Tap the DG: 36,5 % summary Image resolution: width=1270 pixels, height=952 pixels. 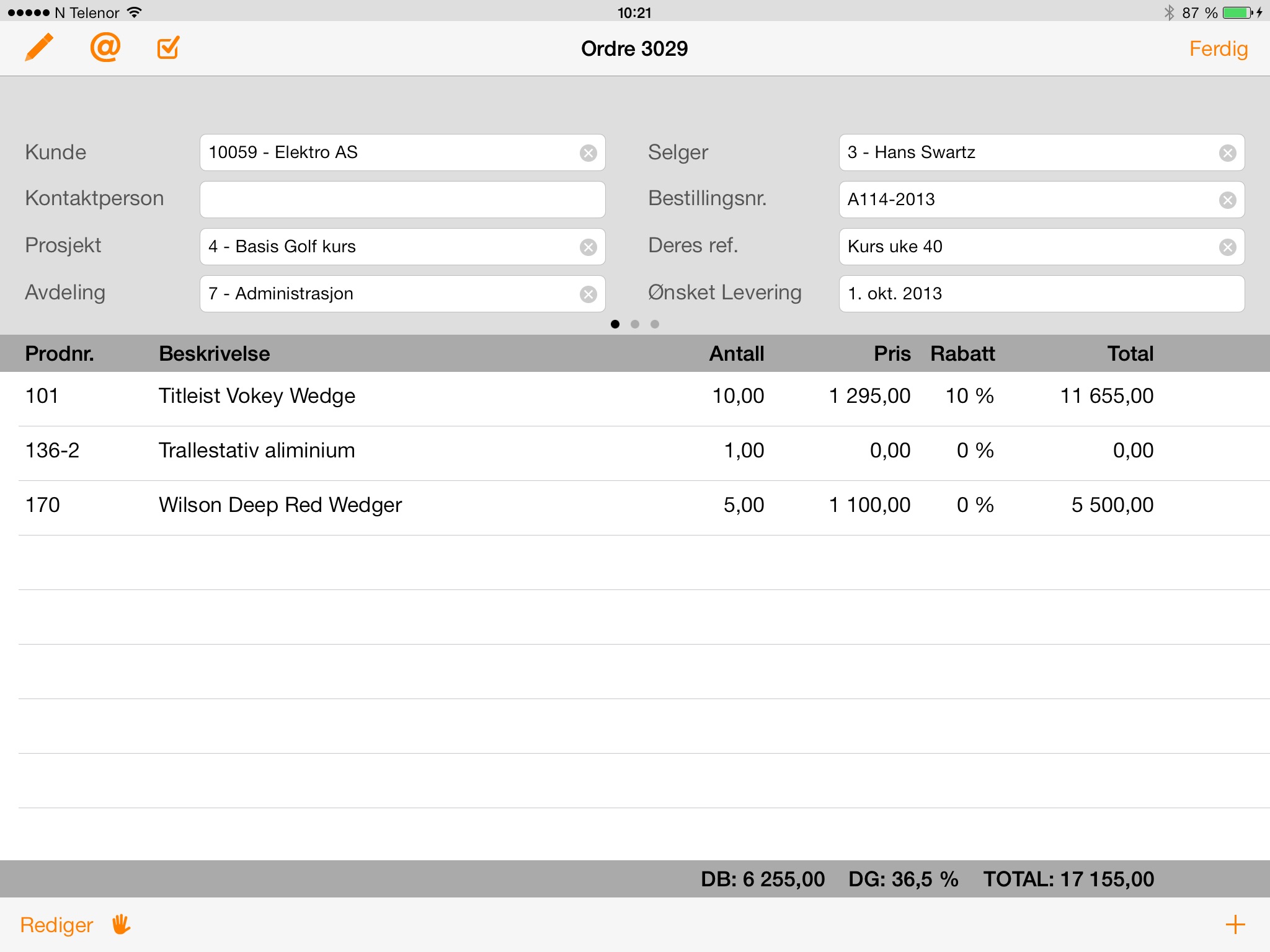904,879
